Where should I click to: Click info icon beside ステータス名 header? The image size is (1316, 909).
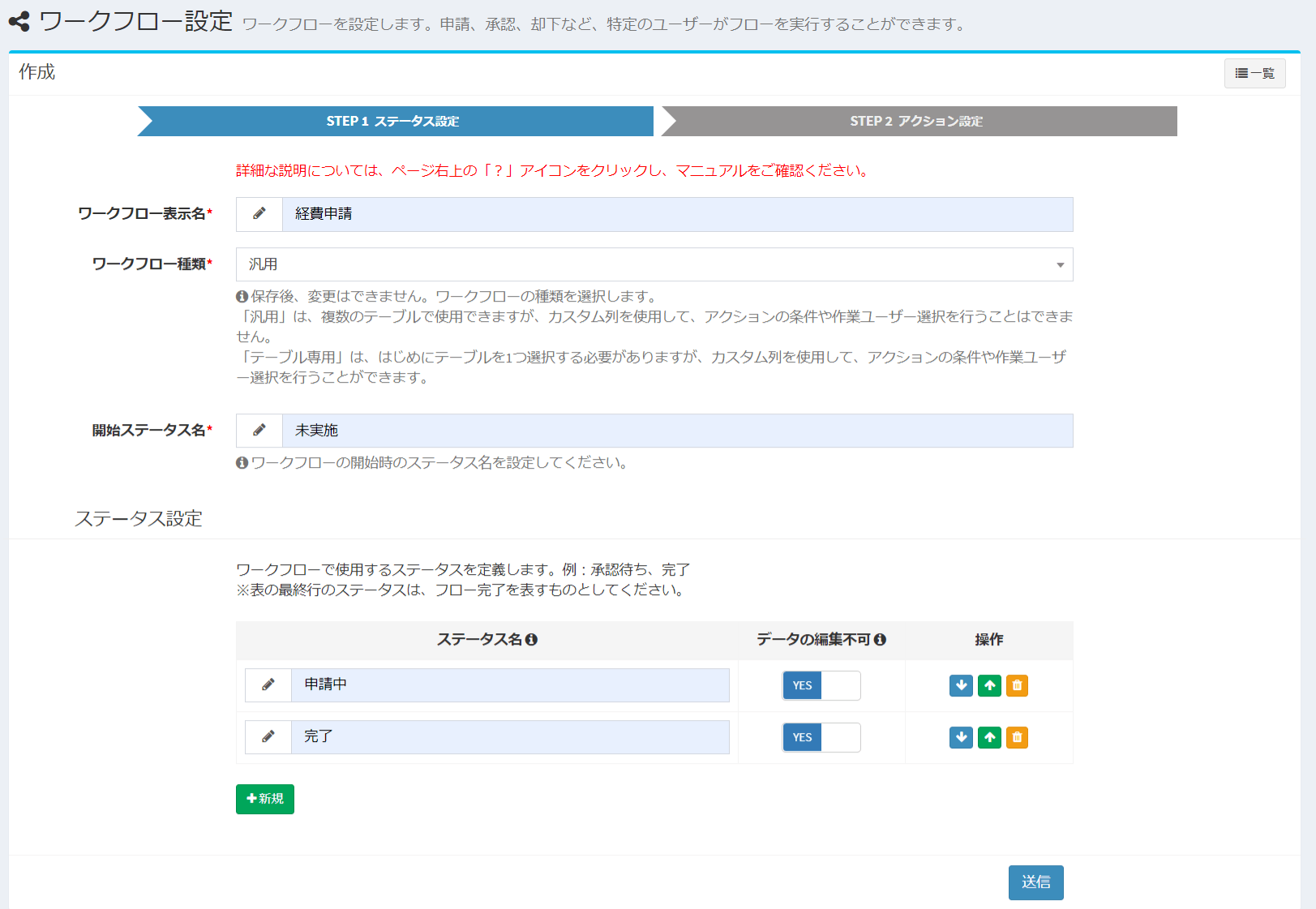tap(532, 640)
